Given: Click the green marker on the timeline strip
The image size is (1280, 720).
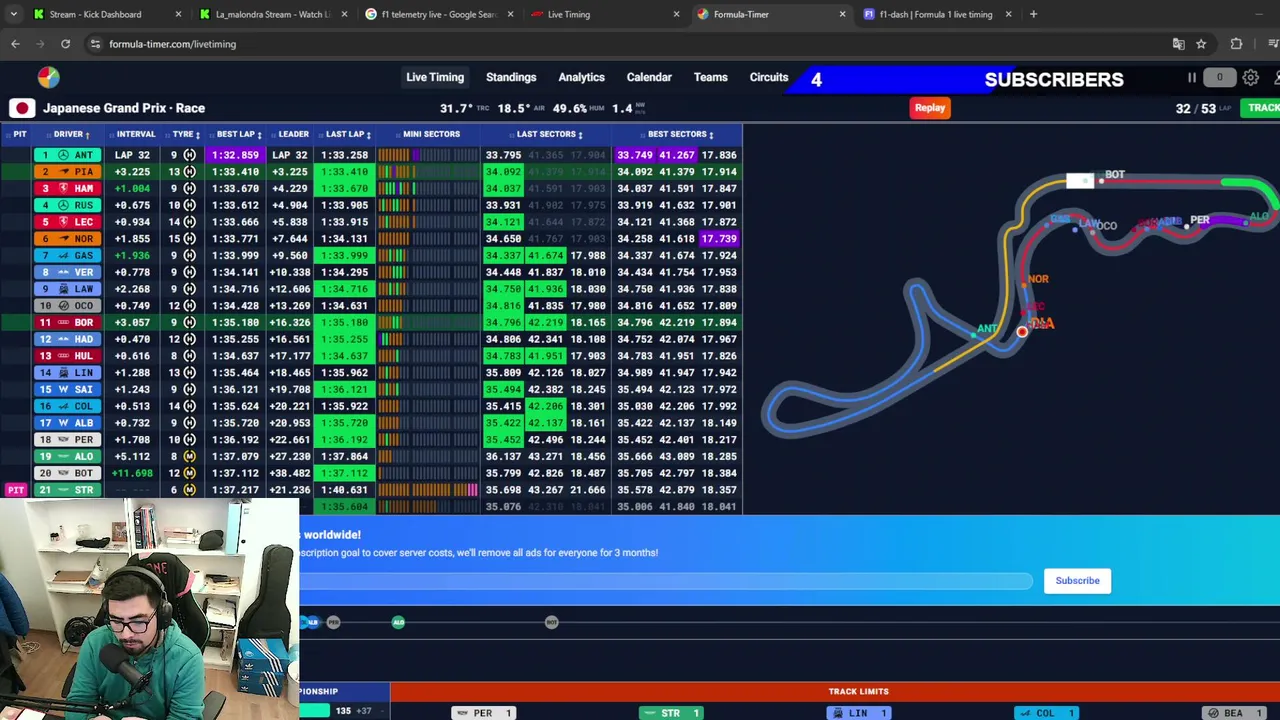Looking at the screenshot, I should click(x=398, y=622).
